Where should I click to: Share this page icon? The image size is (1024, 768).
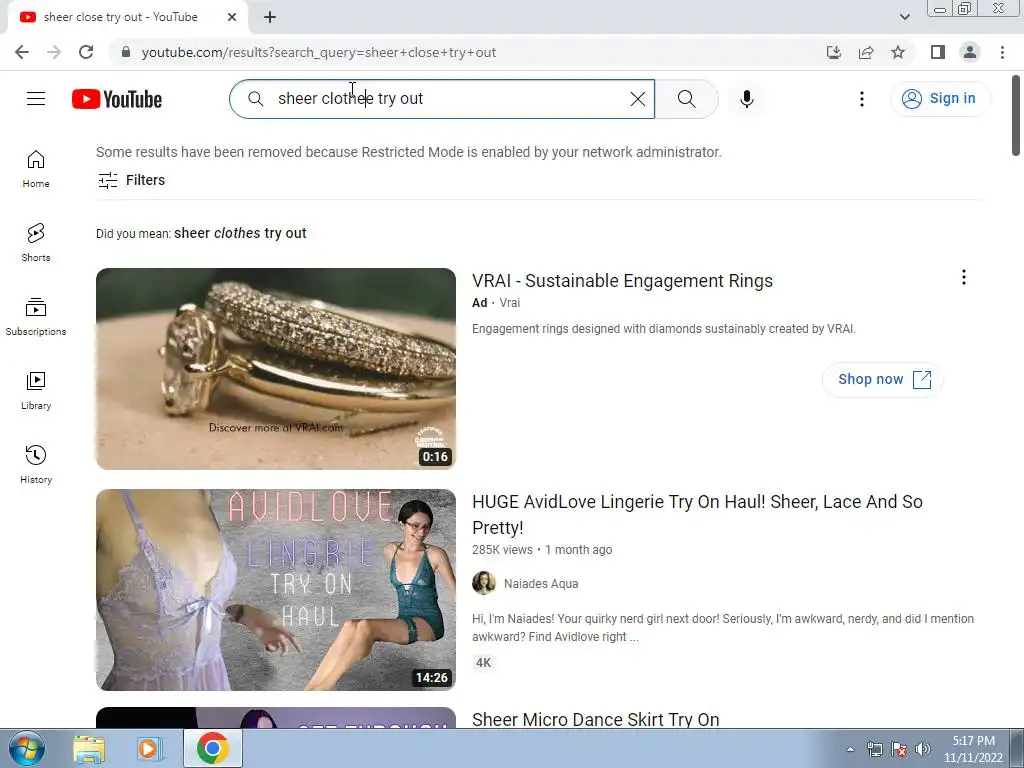(x=866, y=52)
